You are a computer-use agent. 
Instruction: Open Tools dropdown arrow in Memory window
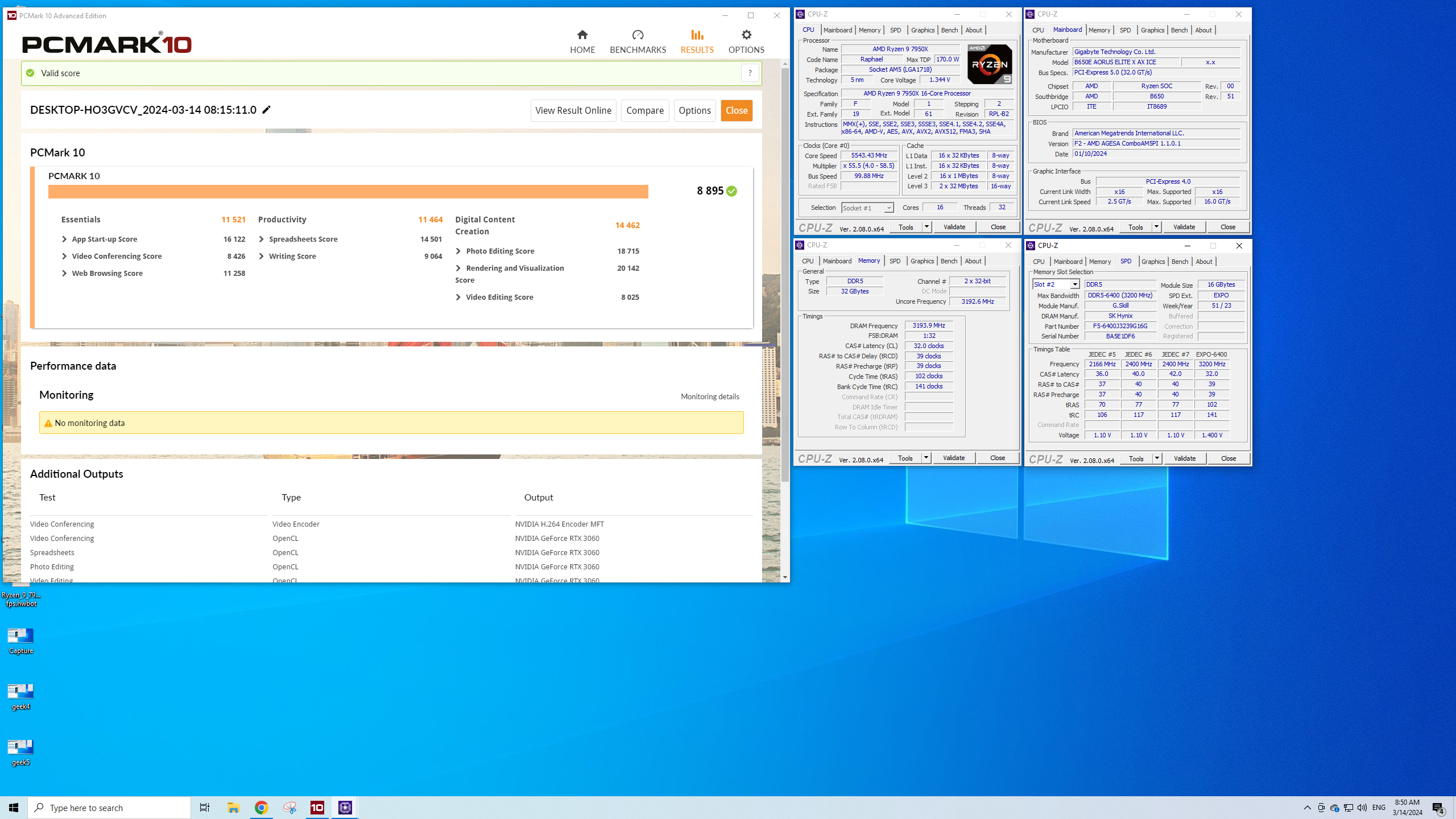click(x=926, y=458)
